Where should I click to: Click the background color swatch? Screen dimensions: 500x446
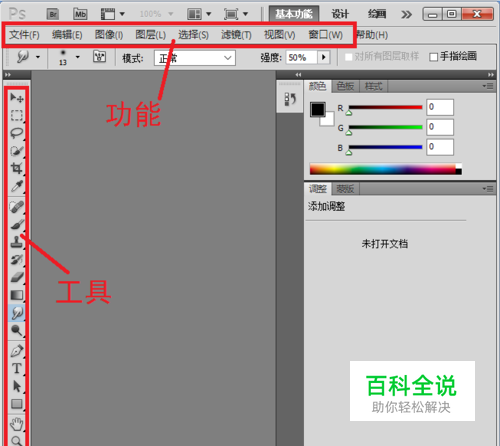coord(329,120)
